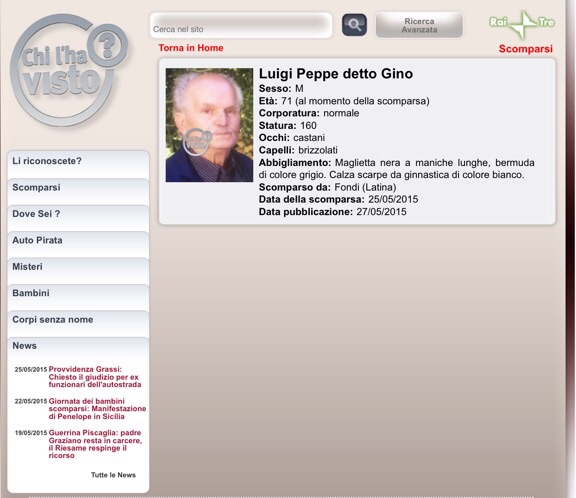Open Ricerca Avanzata
The image size is (576, 498).
click(419, 25)
